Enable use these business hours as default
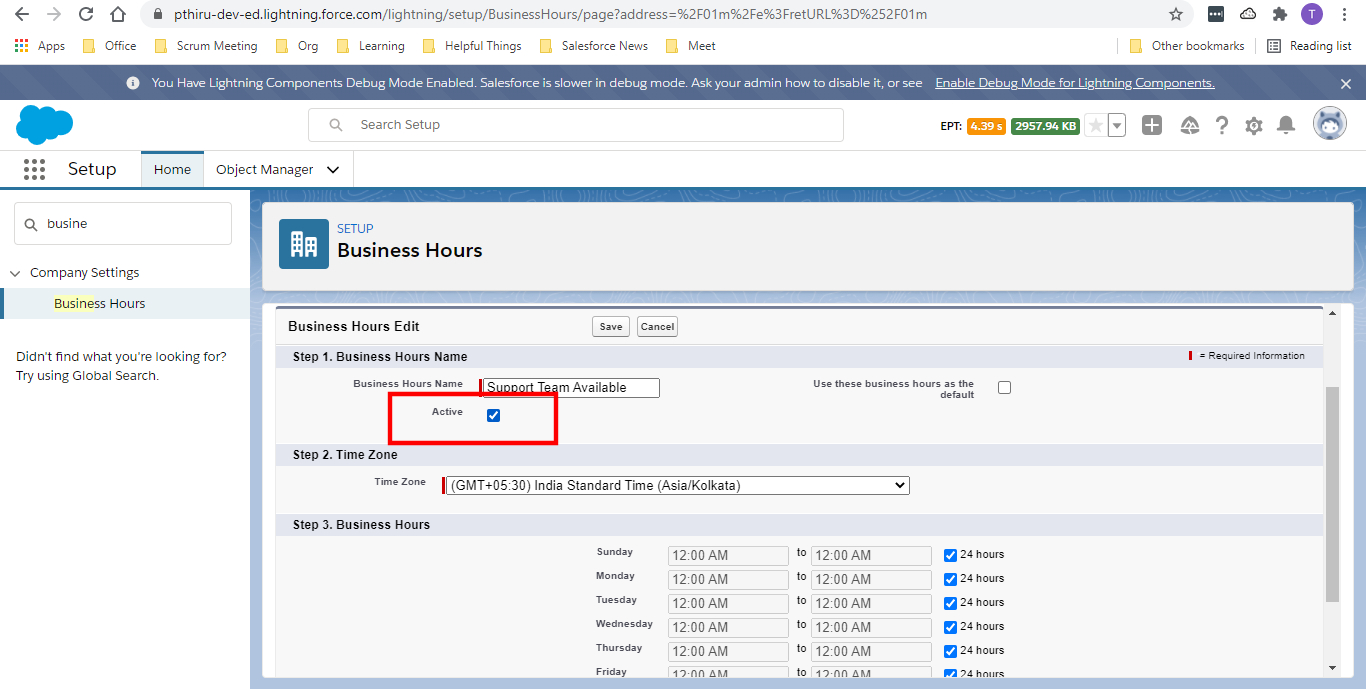 (1004, 387)
